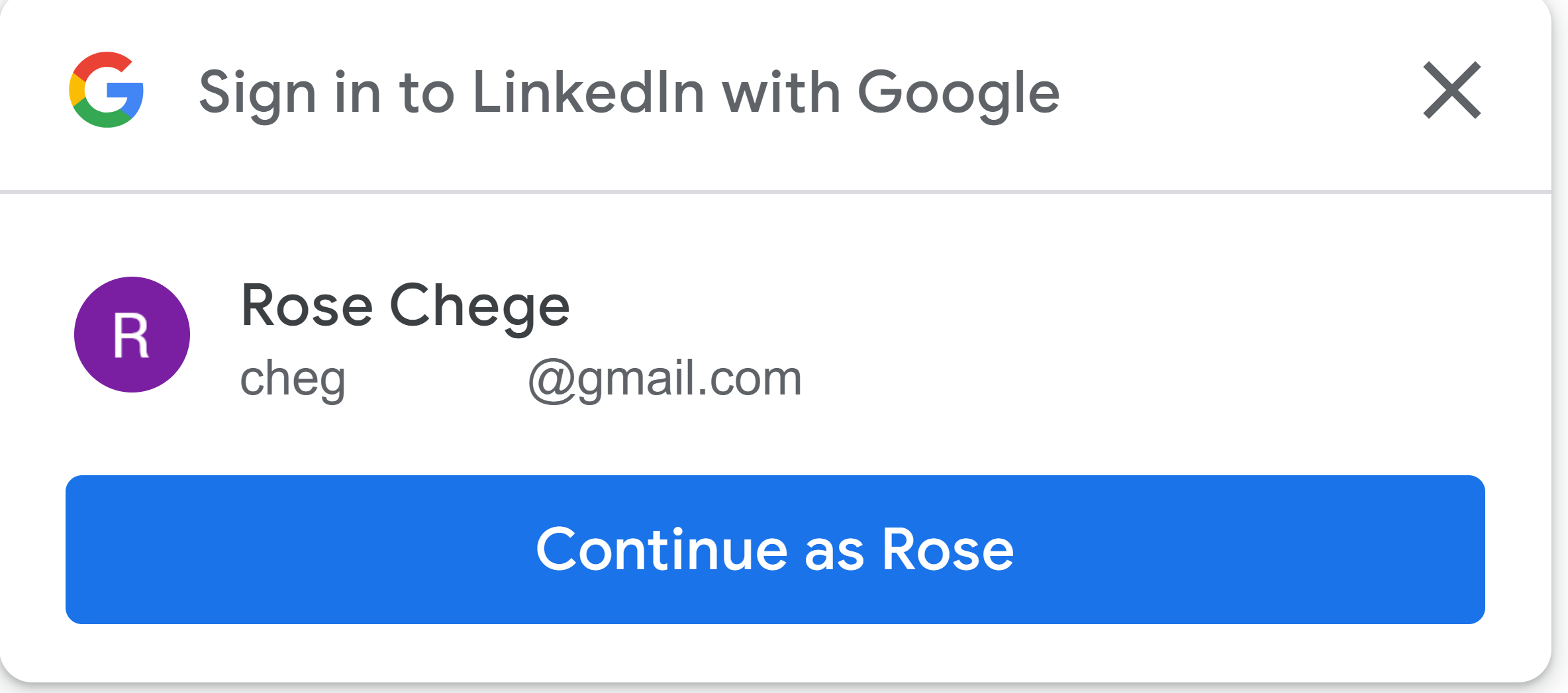Tap the circular profile picture with letter R
Viewport: 1568px width, 693px height.
pos(132,335)
